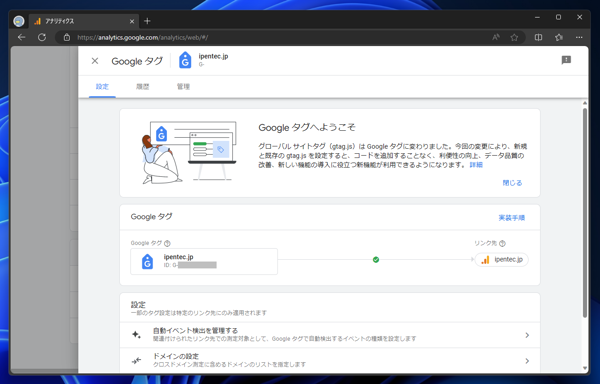Viewport: 600px width, 384px height.
Task: Click help icon next to Google タグ label
Action: tap(167, 243)
